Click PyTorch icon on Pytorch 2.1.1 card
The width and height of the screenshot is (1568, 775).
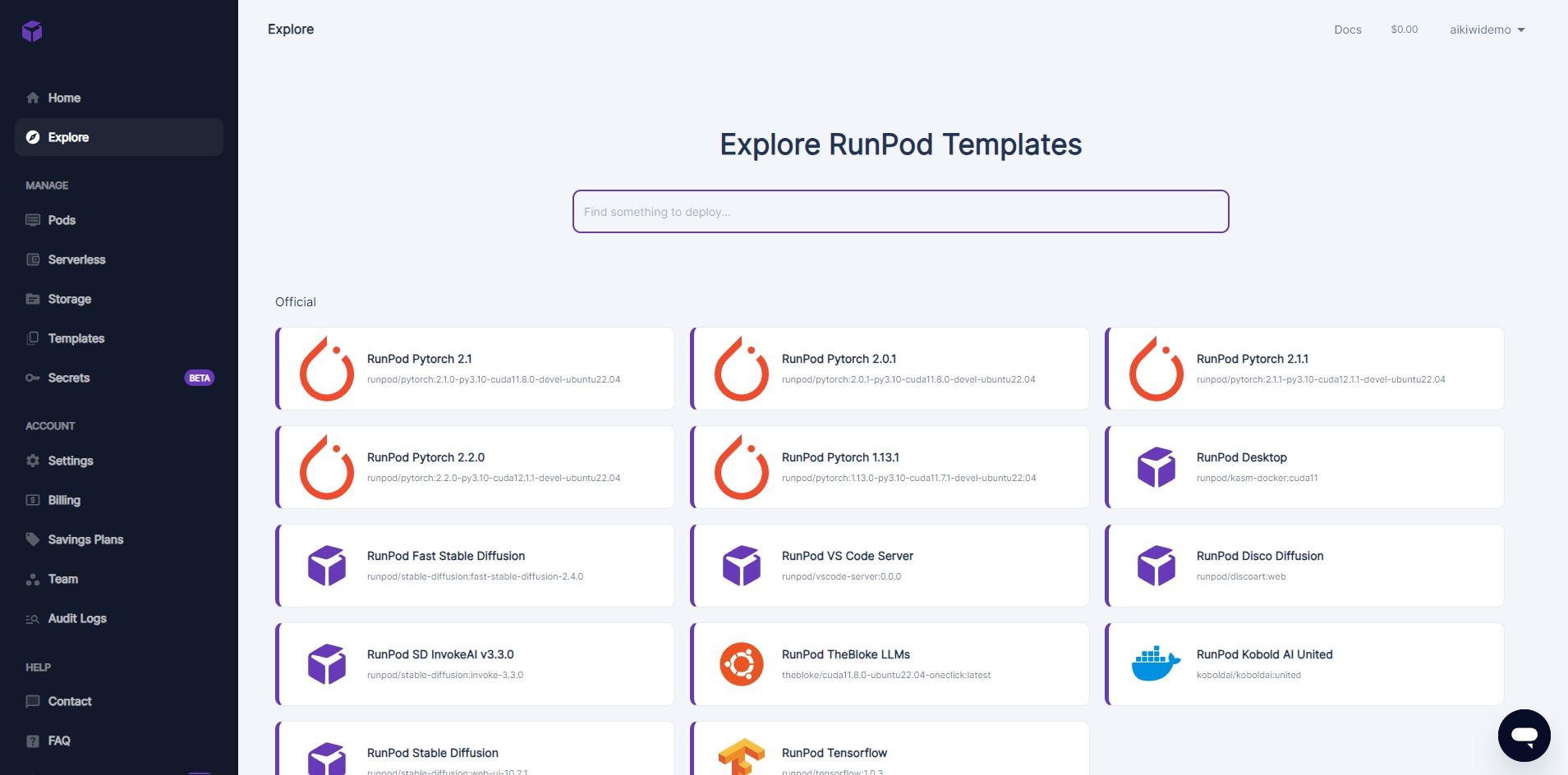point(1156,369)
